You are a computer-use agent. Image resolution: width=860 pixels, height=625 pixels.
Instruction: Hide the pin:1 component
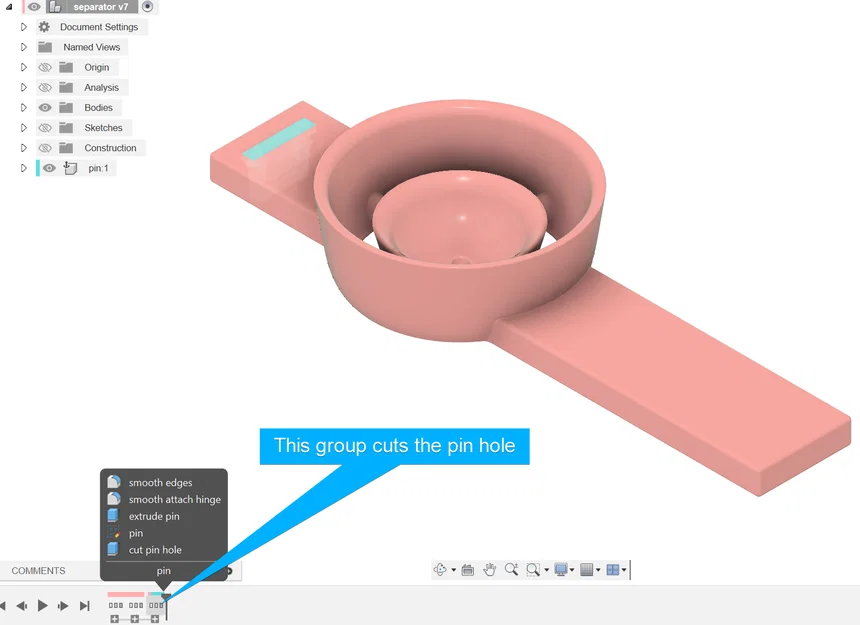[47, 167]
